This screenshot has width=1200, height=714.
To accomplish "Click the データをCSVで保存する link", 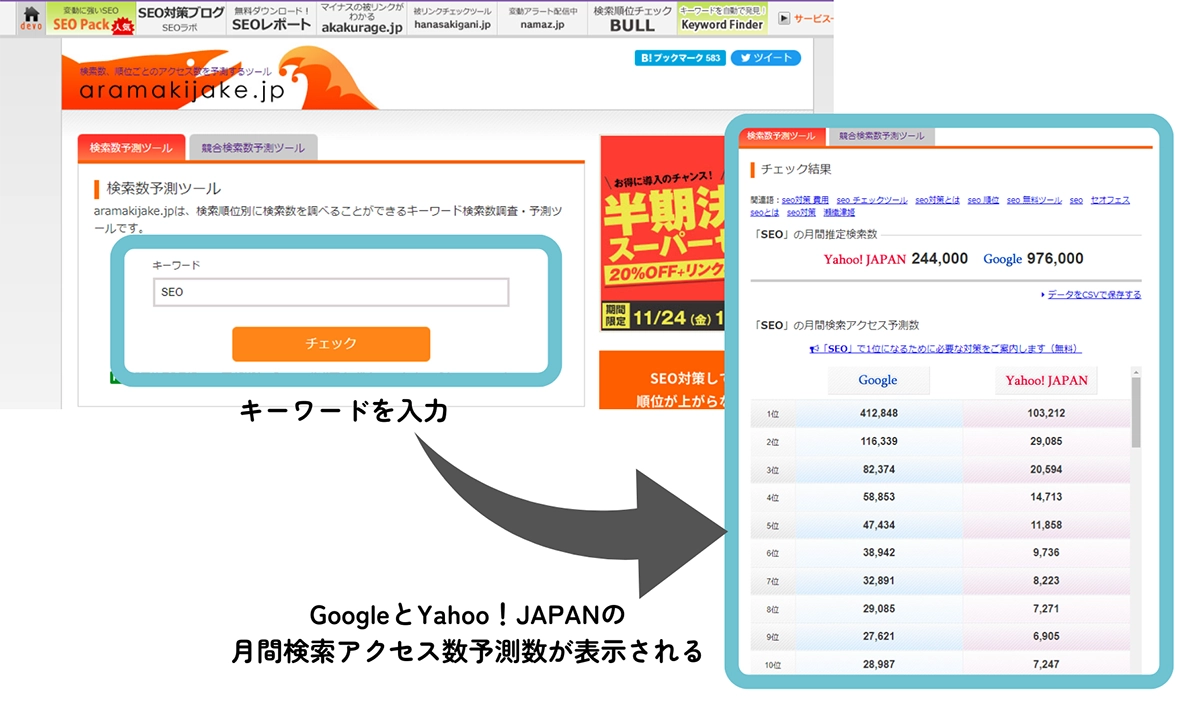I will point(1094,295).
